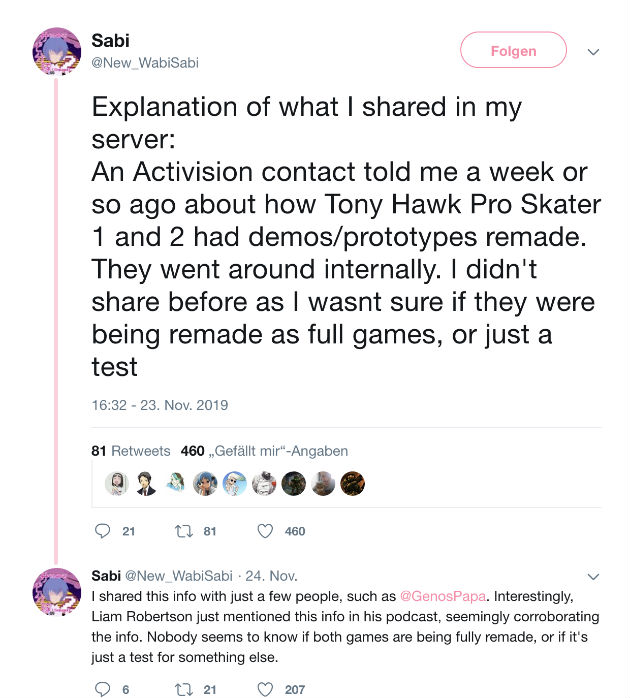Expand the follow-up tweet options chevron
630x698 pixels.
coord(592,576)
